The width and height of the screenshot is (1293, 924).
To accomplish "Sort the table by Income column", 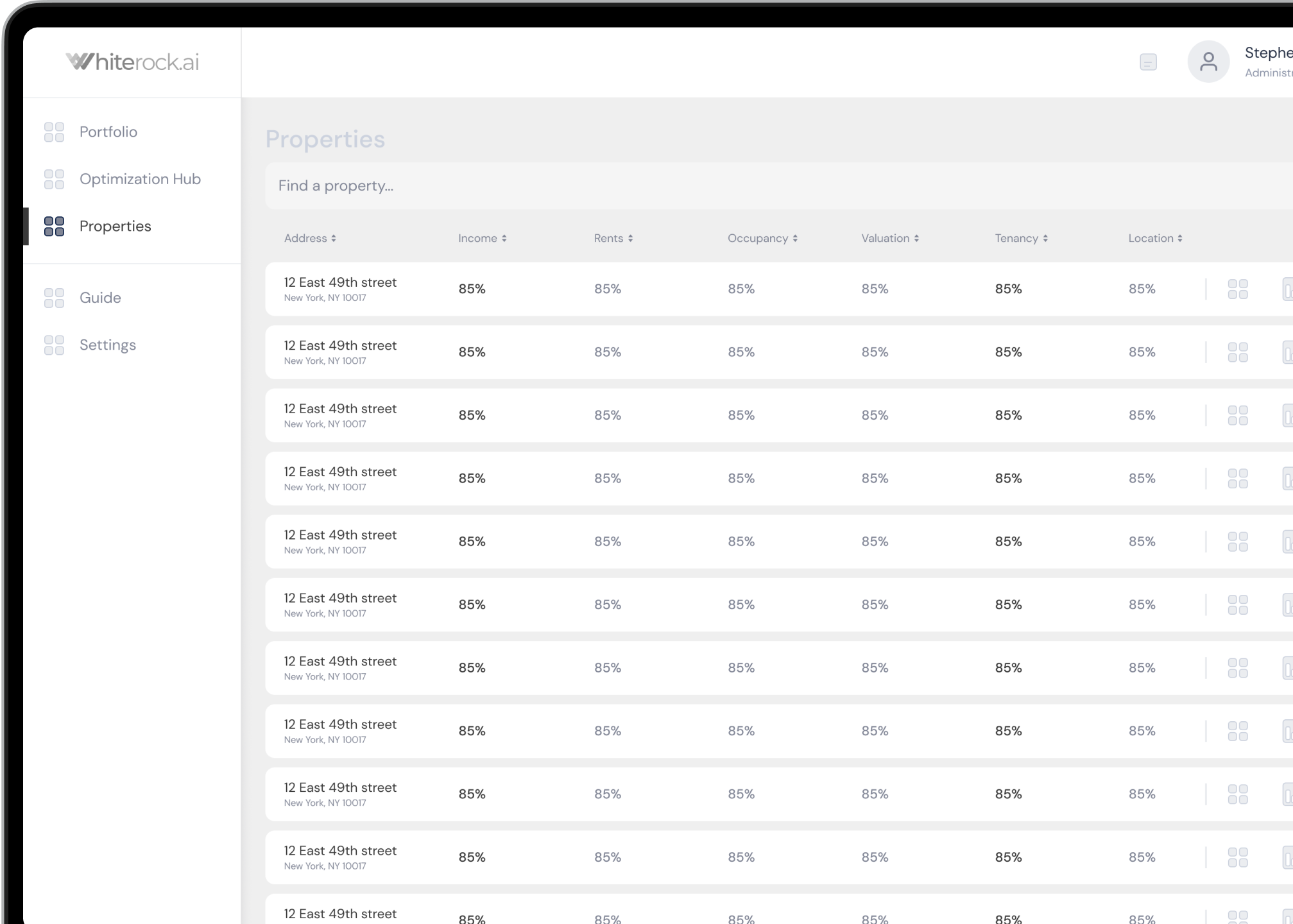I will point(483,238).
